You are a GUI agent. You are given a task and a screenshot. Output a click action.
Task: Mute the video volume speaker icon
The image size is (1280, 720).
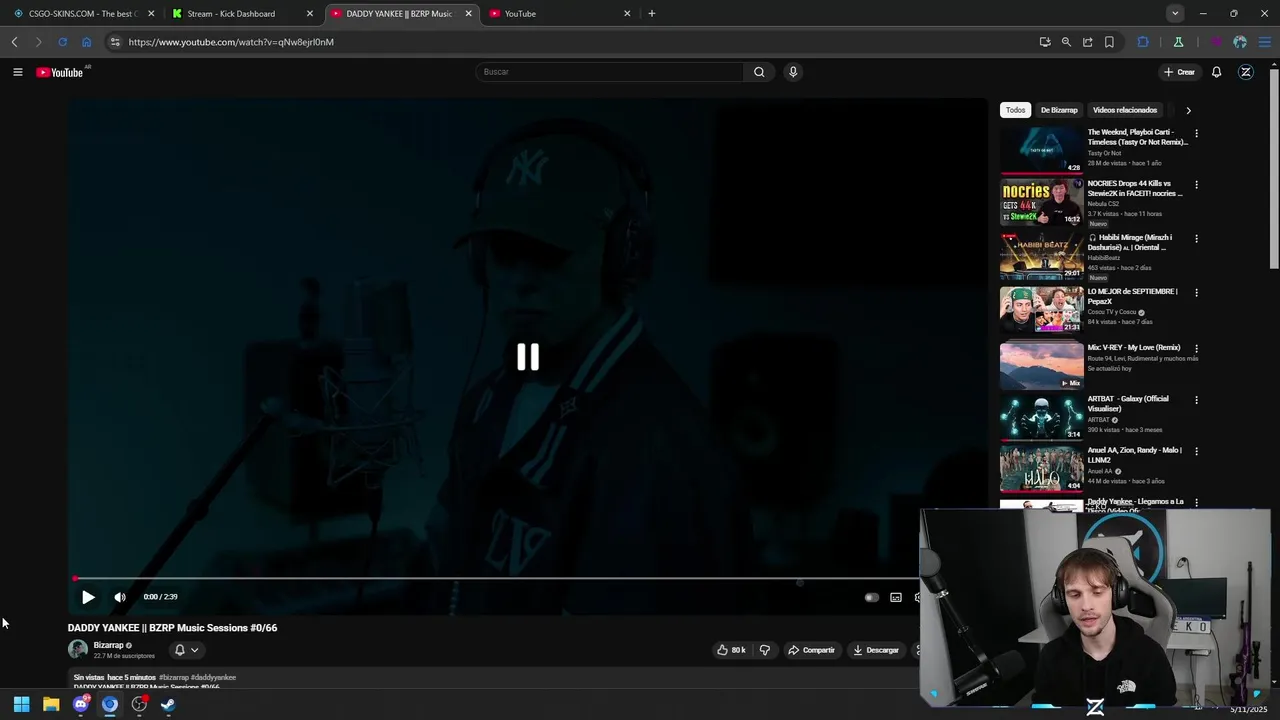[120, 597]
